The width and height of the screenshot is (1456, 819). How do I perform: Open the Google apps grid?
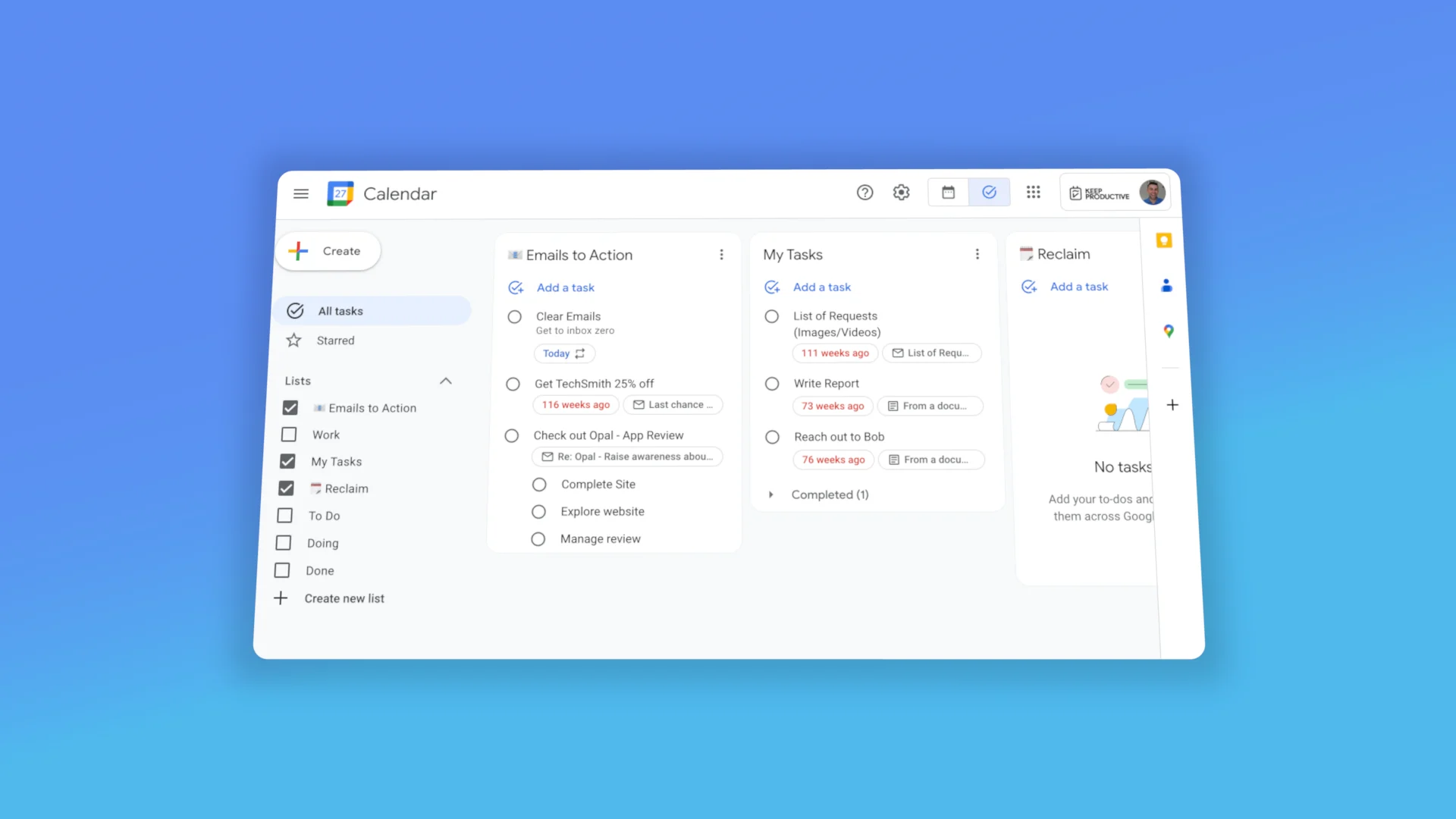coord(1034,193)
